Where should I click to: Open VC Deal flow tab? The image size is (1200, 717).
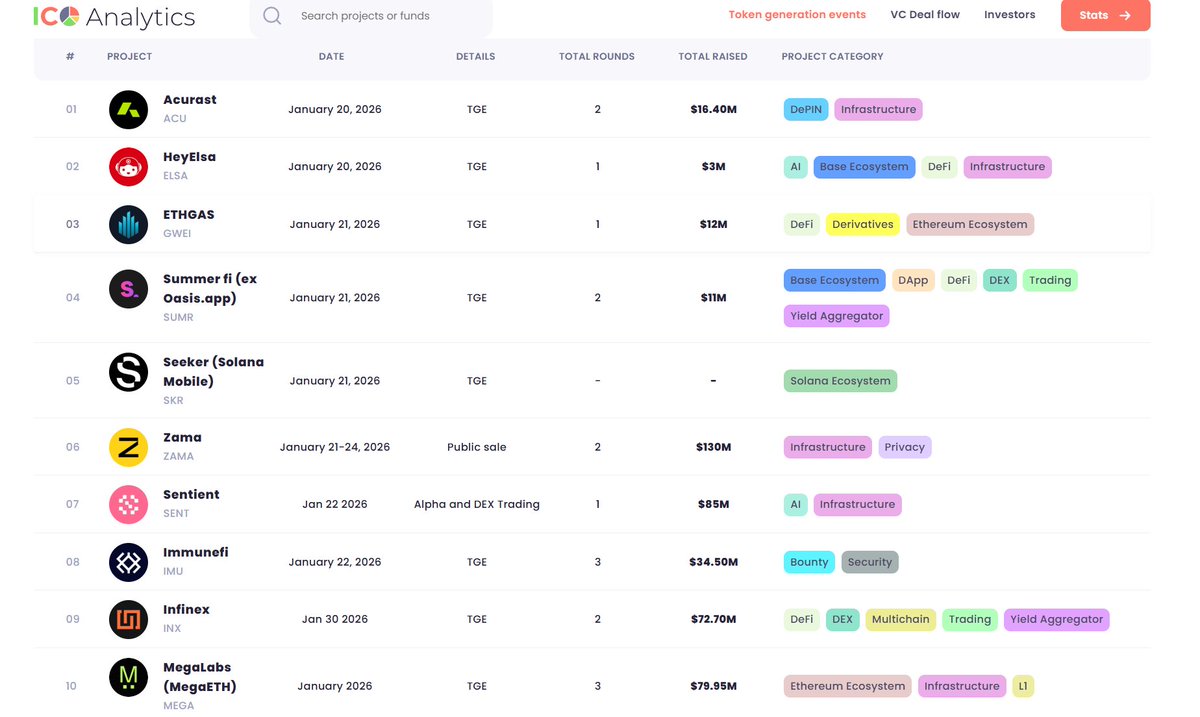tap(925, 15)
